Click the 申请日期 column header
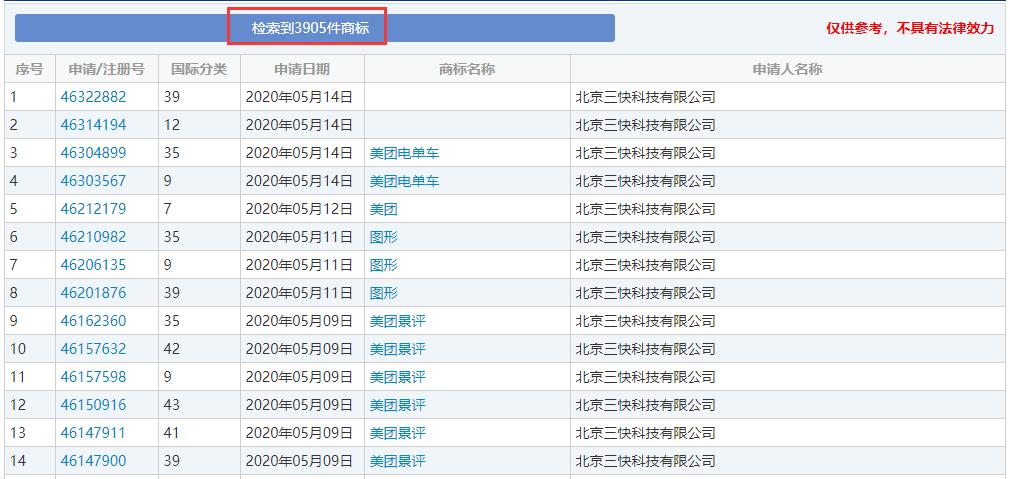The height and width of the screenshot is (479, 1010). [x=302, y=69]
